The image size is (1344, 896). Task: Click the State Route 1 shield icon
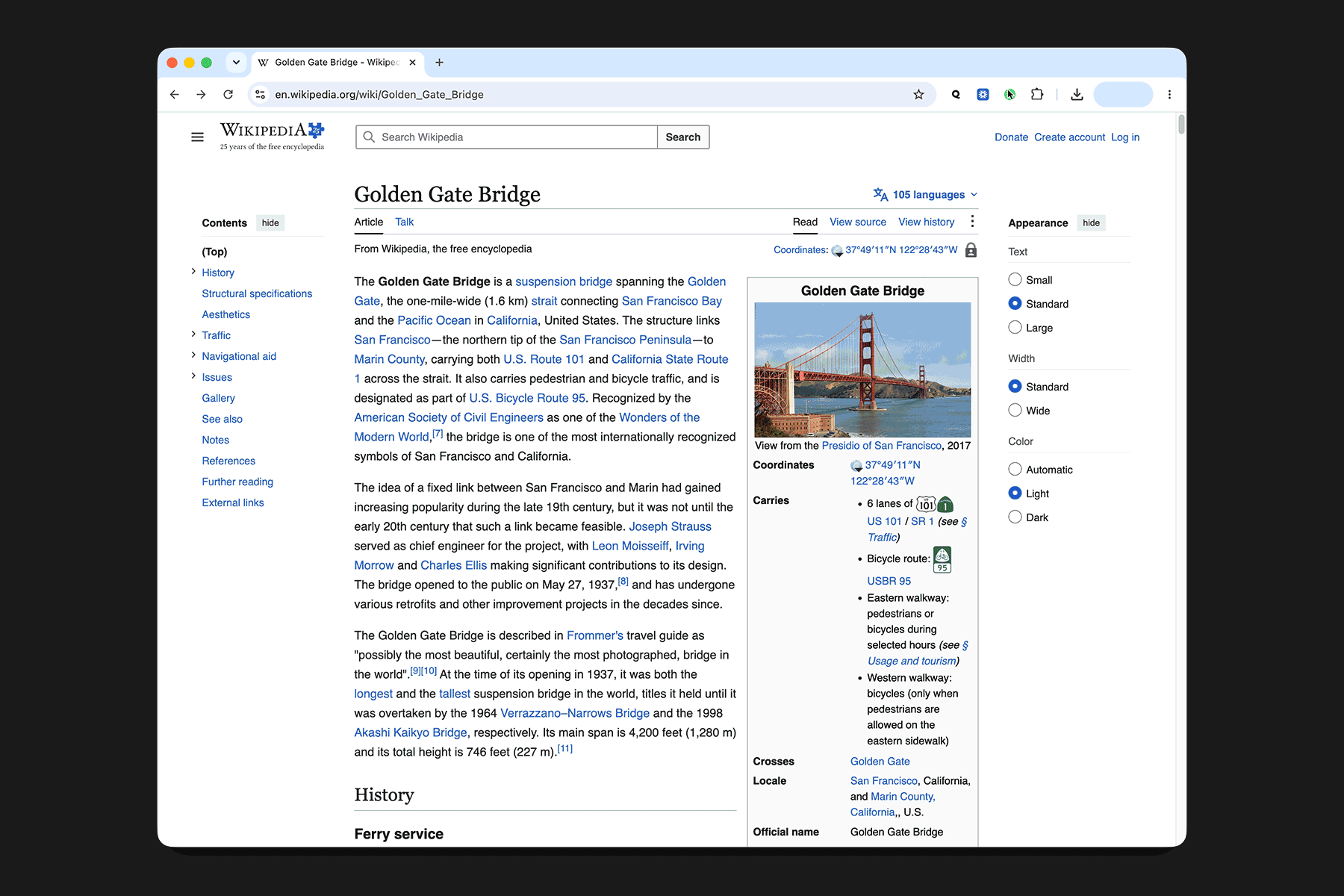[945, 505]
